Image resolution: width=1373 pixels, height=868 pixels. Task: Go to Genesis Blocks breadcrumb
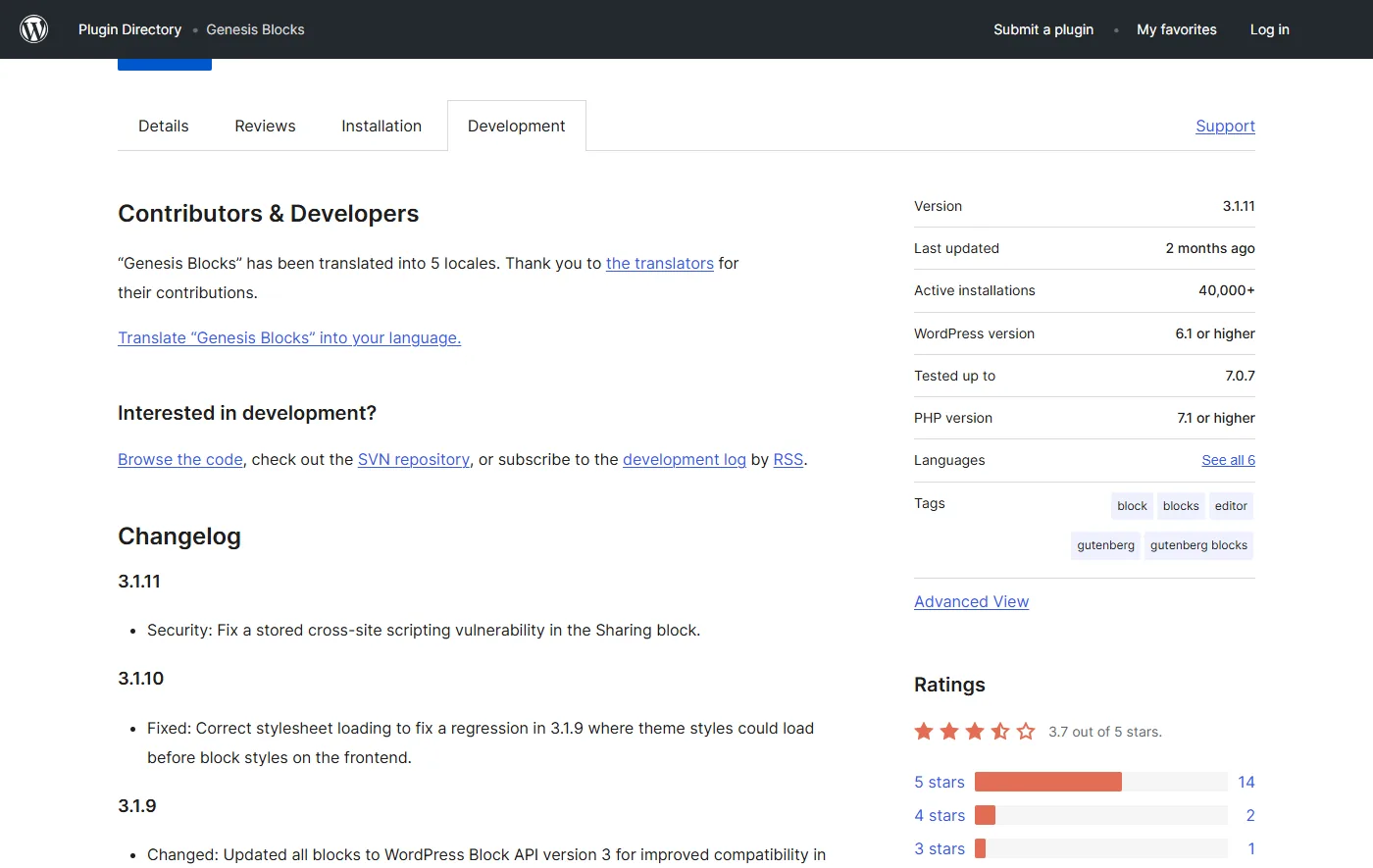255,29
